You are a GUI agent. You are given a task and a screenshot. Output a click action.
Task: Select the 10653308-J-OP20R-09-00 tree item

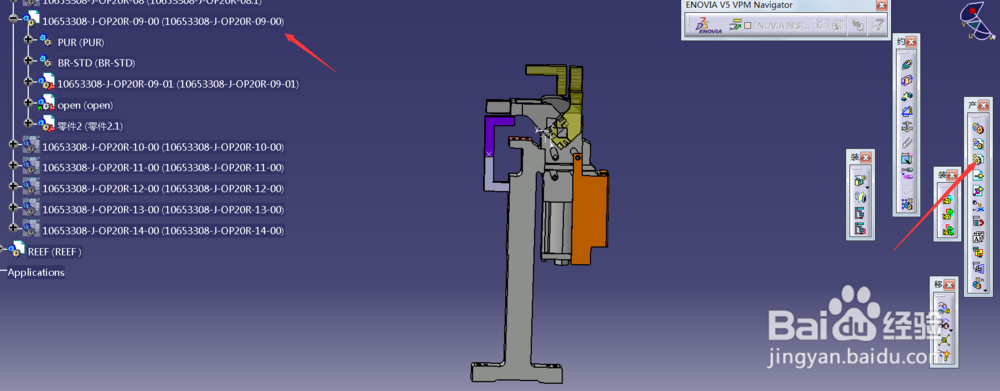coord(163,21)
